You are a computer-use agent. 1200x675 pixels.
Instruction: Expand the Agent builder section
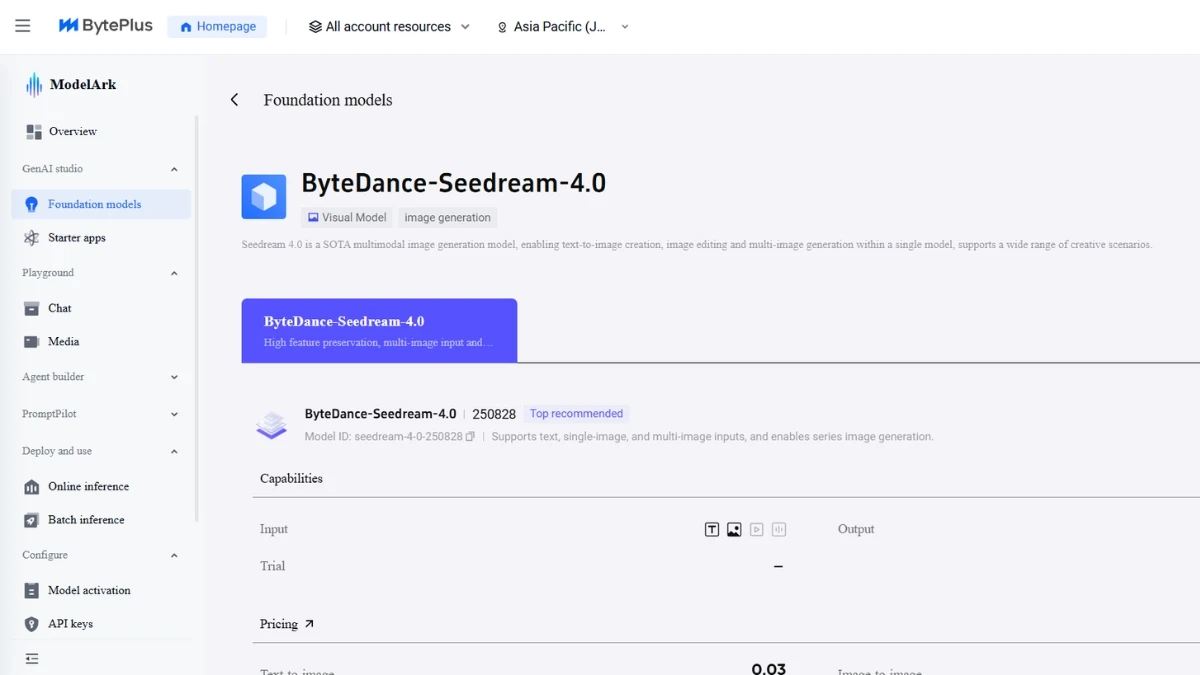pyautogui.click(x=174, y=377)
